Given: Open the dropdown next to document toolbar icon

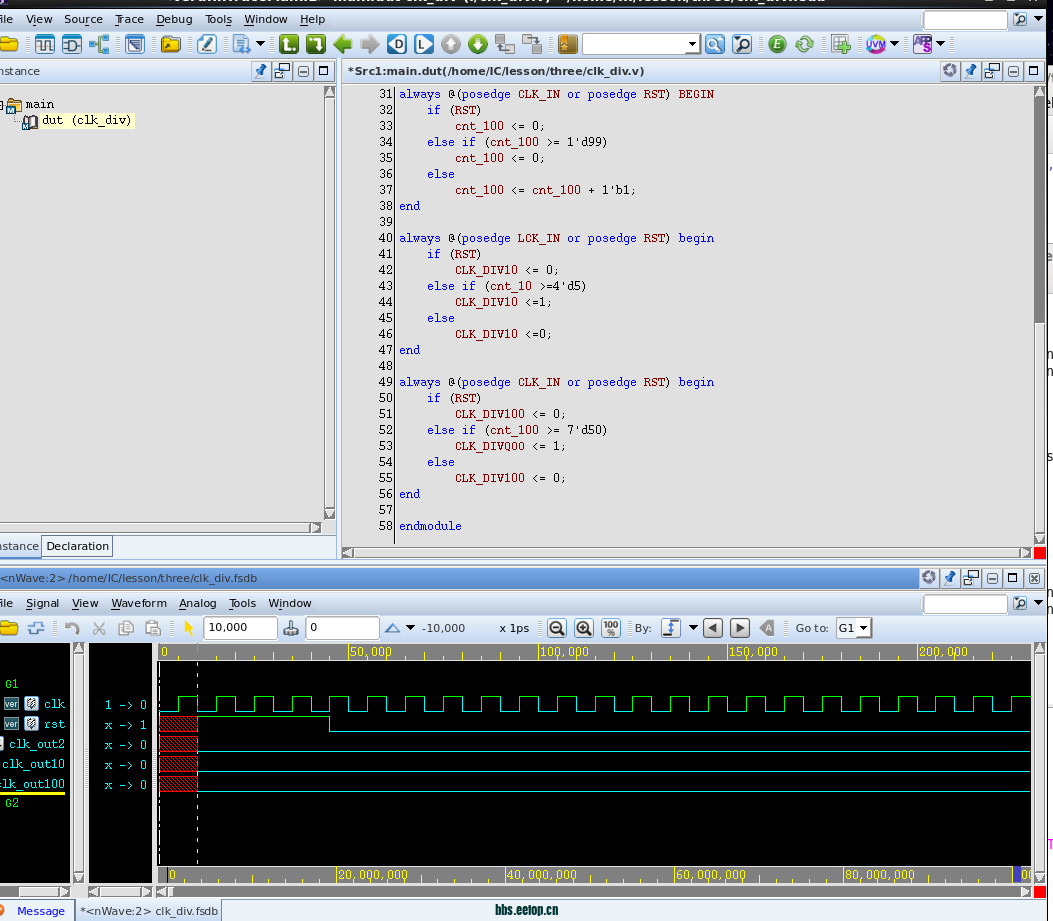Looking at the screenshot, I should [260, 44].
